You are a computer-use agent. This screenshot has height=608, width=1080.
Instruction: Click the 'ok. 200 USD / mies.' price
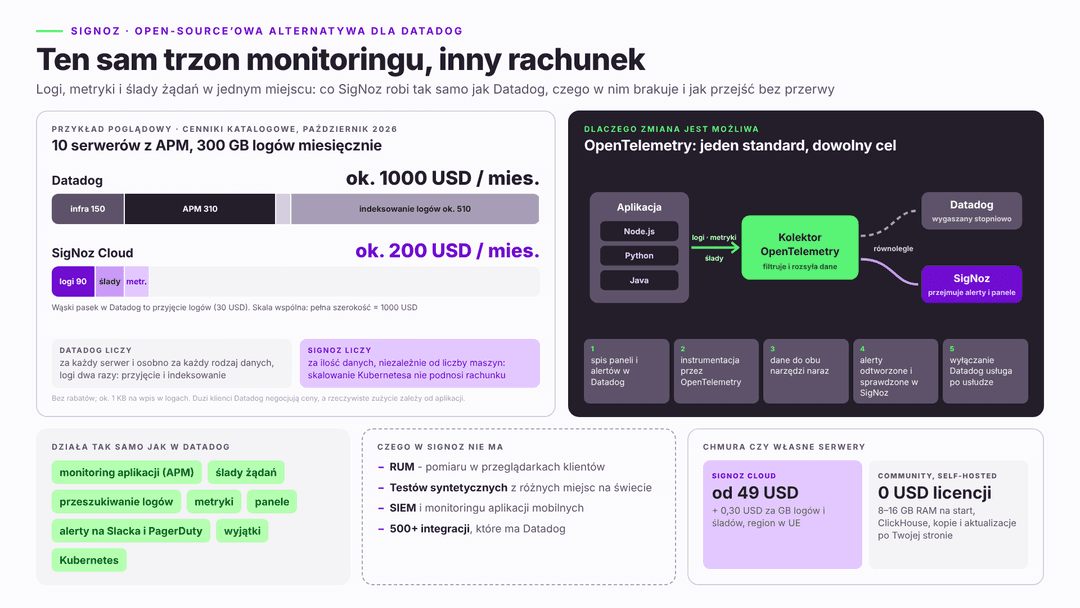[x=447, y=251]
